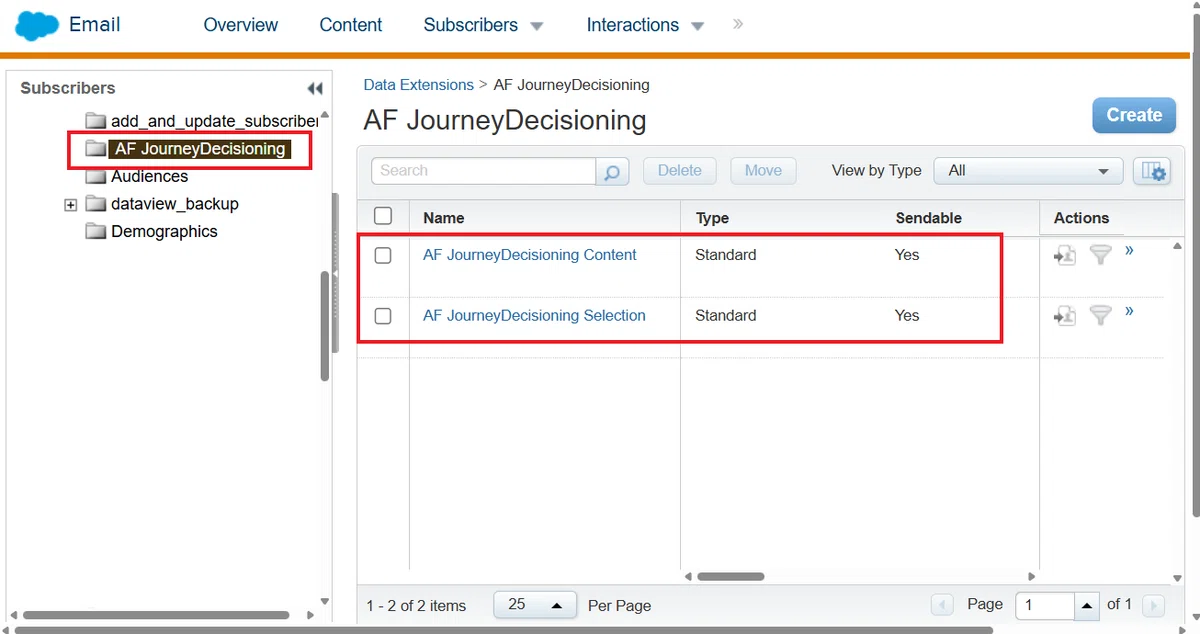This screenshot has width=1200, height=634.
Task: Select the AF JourneyDecisioning folder in tree
Action: click(x=199, y=149)
